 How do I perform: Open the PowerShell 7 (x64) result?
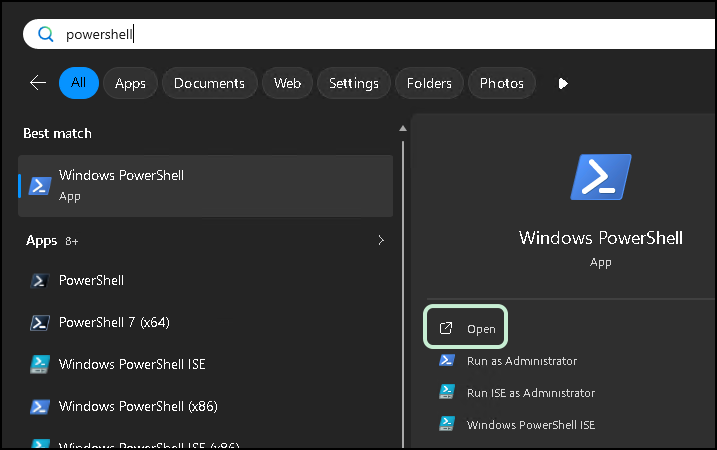coord(205,322)
